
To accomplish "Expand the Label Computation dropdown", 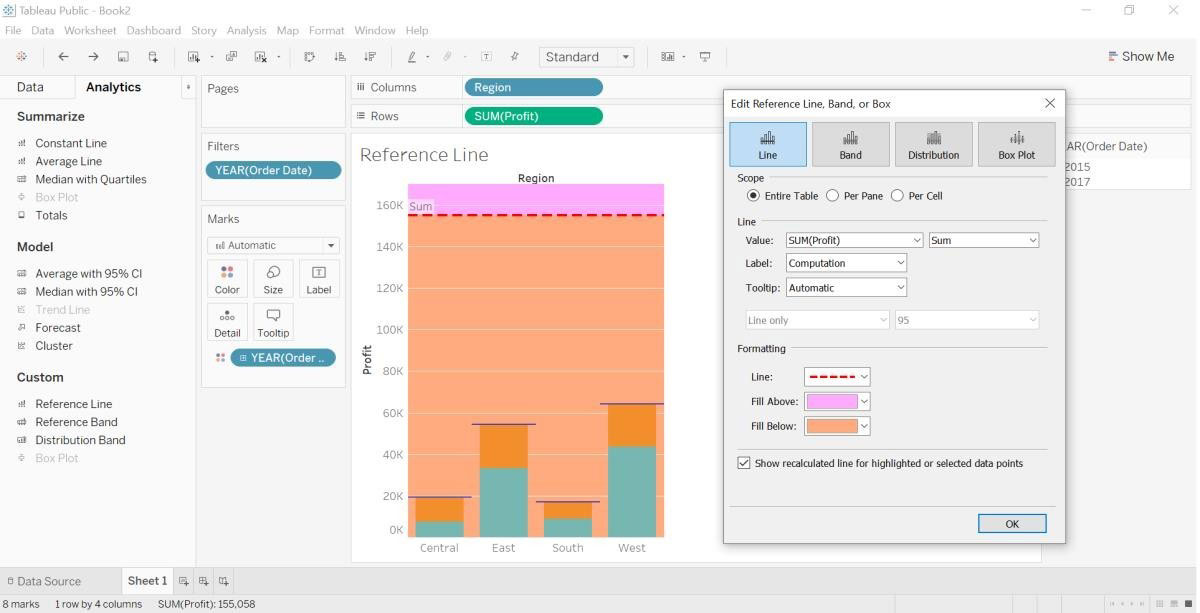I will pyautogui.click(x=846, y=263).
